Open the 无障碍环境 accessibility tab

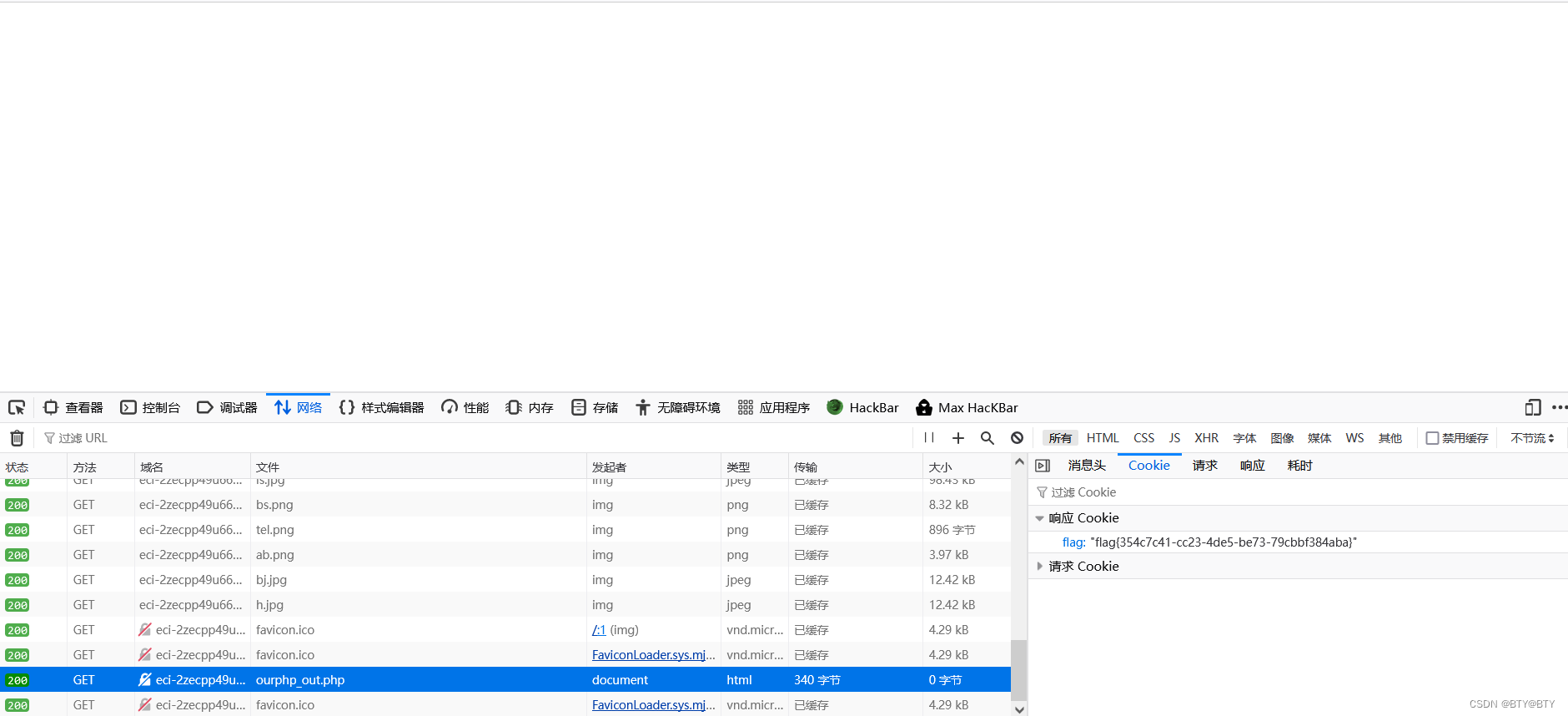pos(678,407)
